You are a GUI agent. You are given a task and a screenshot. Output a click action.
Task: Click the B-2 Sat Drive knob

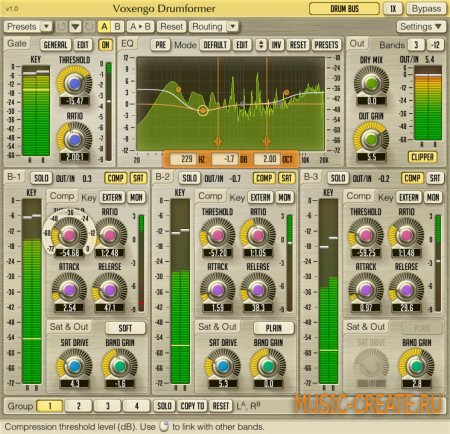[223, 366]
